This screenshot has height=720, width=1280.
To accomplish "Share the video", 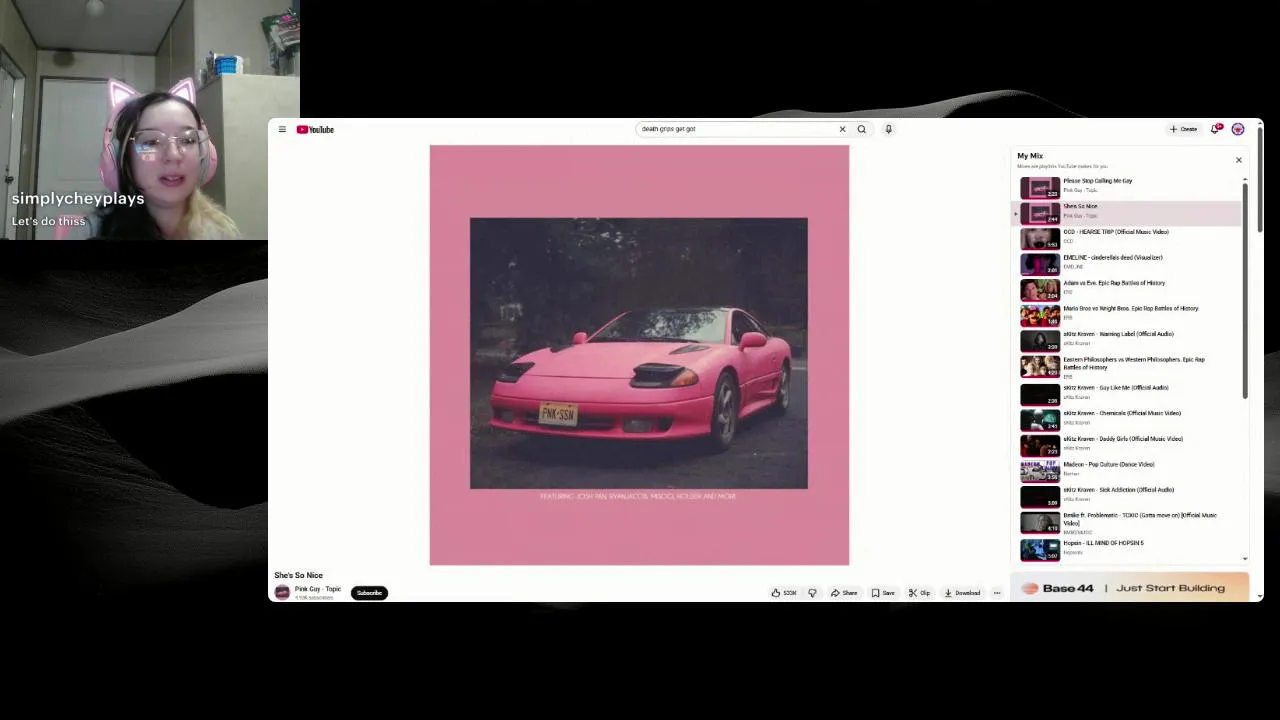I will (x=844, y=593).
